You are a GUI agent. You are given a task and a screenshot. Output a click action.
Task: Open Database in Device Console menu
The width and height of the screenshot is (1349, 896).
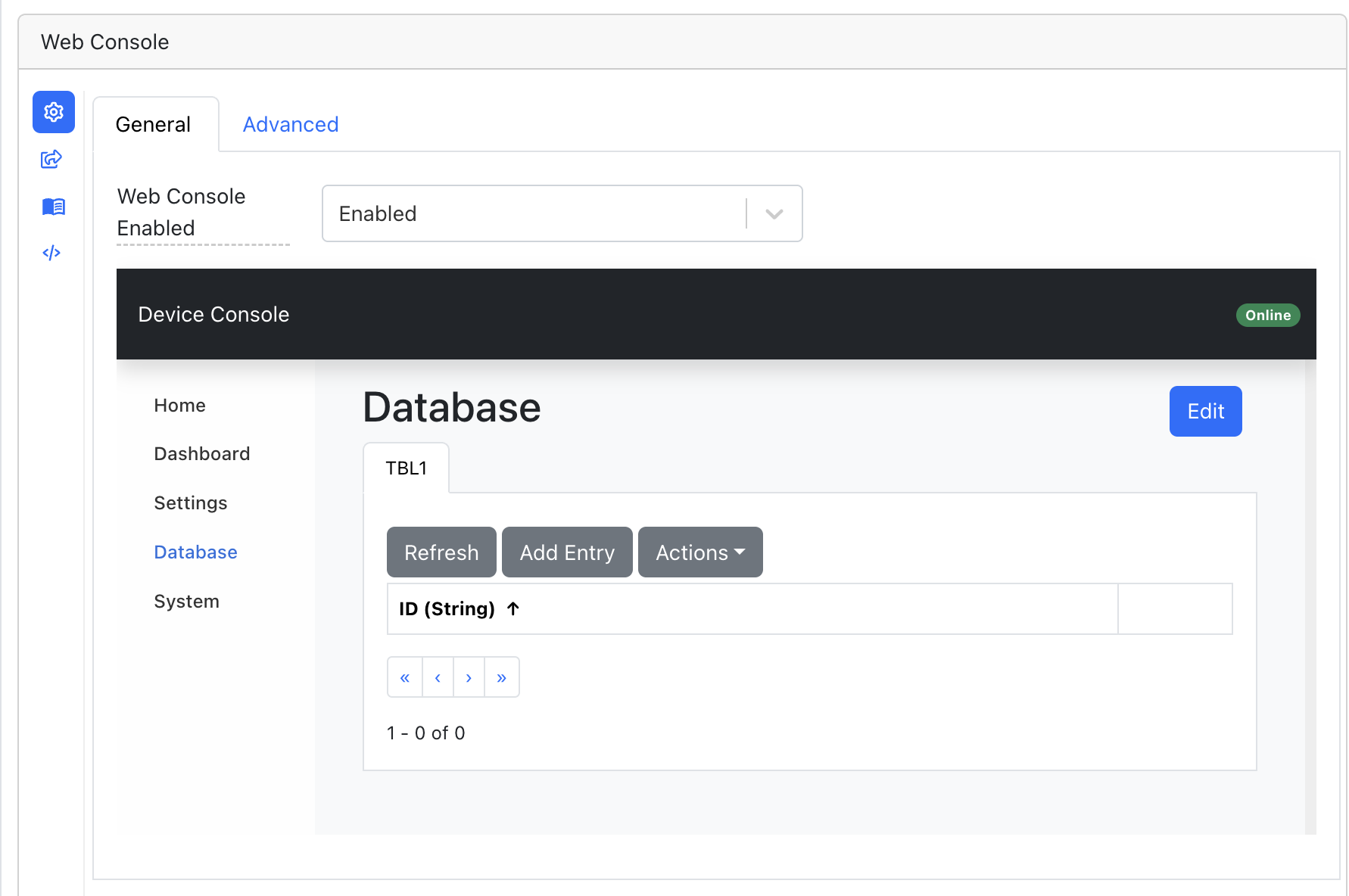195,552
